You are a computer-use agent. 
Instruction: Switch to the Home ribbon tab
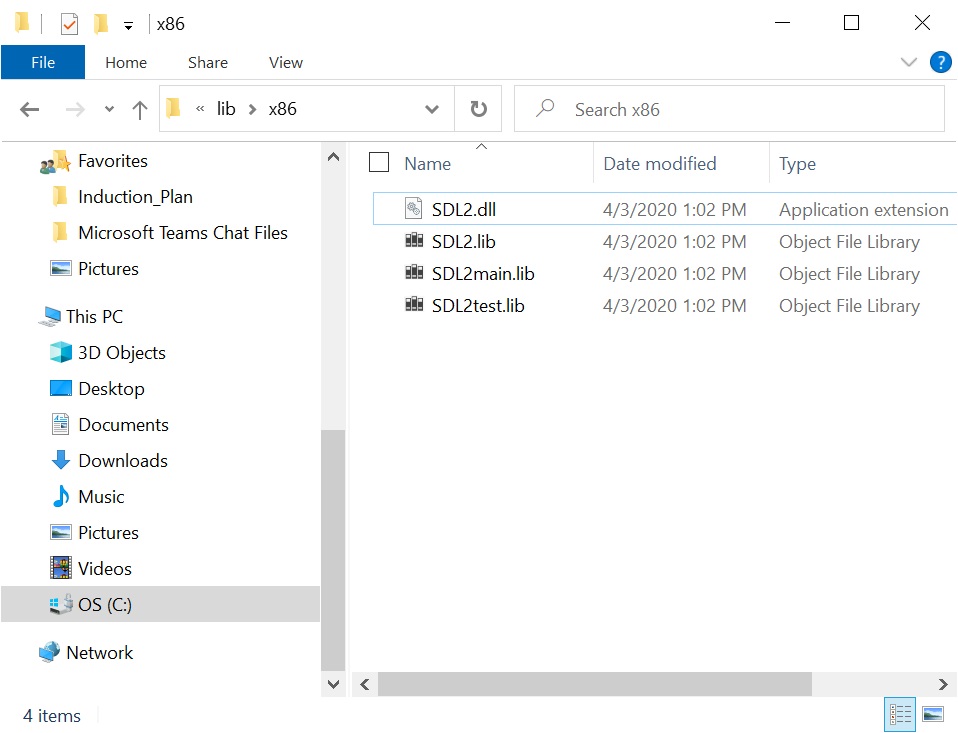(126, 62)
